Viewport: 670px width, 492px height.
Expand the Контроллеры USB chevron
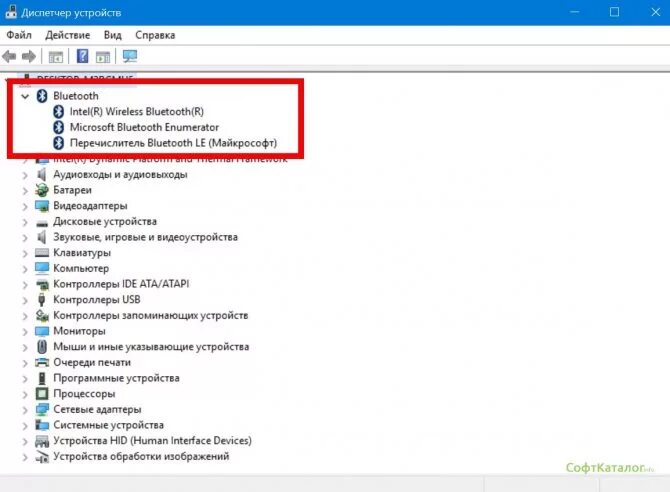click(25, 301)
